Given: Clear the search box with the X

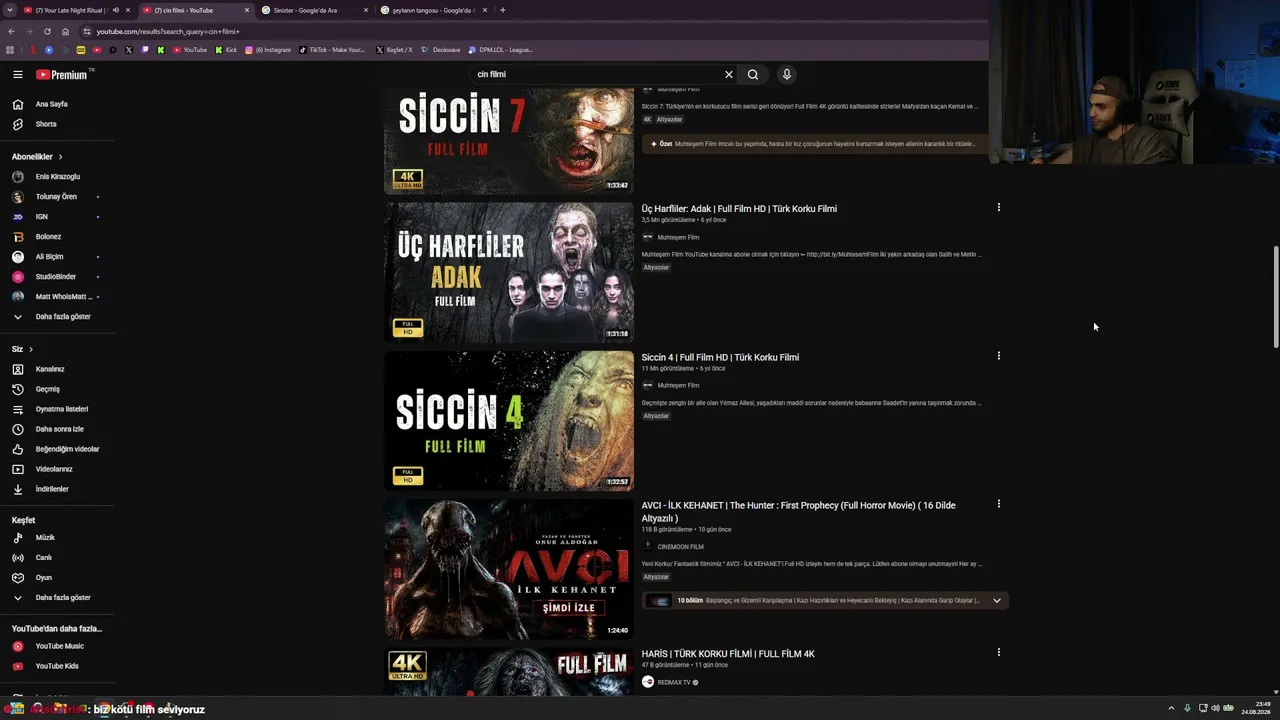Looking at the screenshot, I should click(729, 74).
